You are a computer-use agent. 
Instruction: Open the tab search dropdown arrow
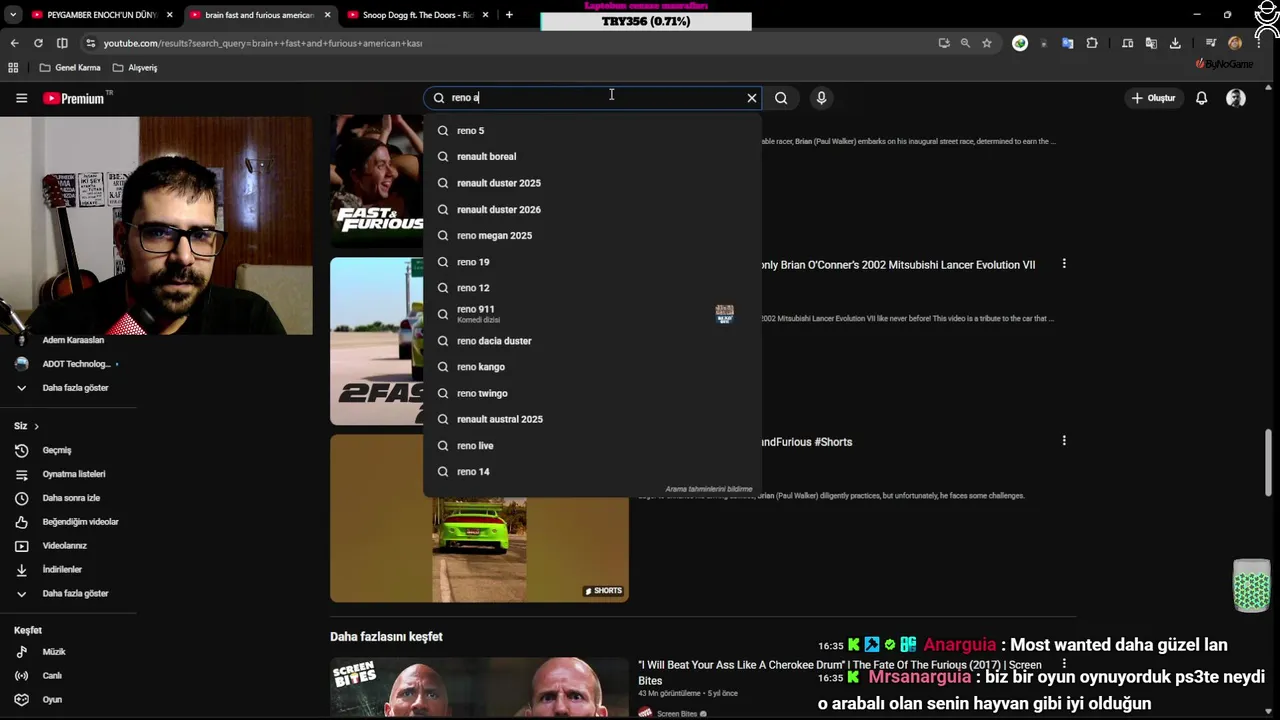[12, 15]
